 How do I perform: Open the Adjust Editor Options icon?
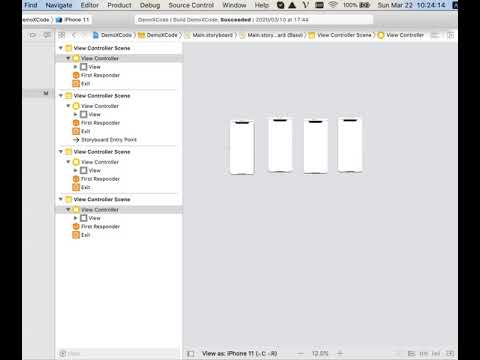[435, 35]
